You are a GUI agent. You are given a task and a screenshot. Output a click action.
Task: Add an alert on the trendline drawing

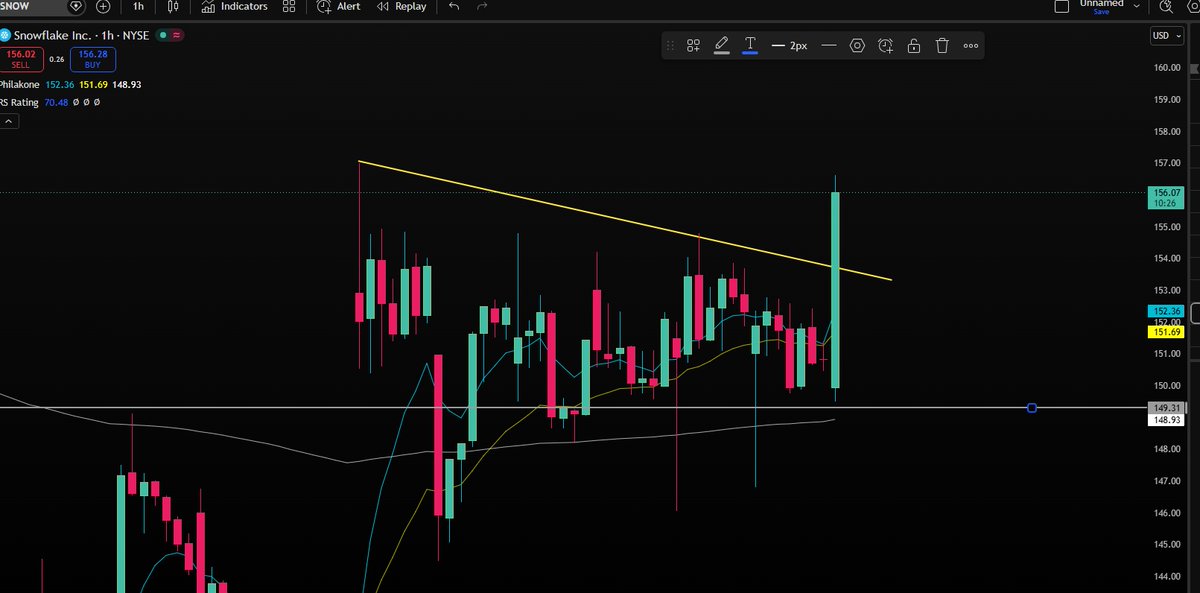coord(885,45)
